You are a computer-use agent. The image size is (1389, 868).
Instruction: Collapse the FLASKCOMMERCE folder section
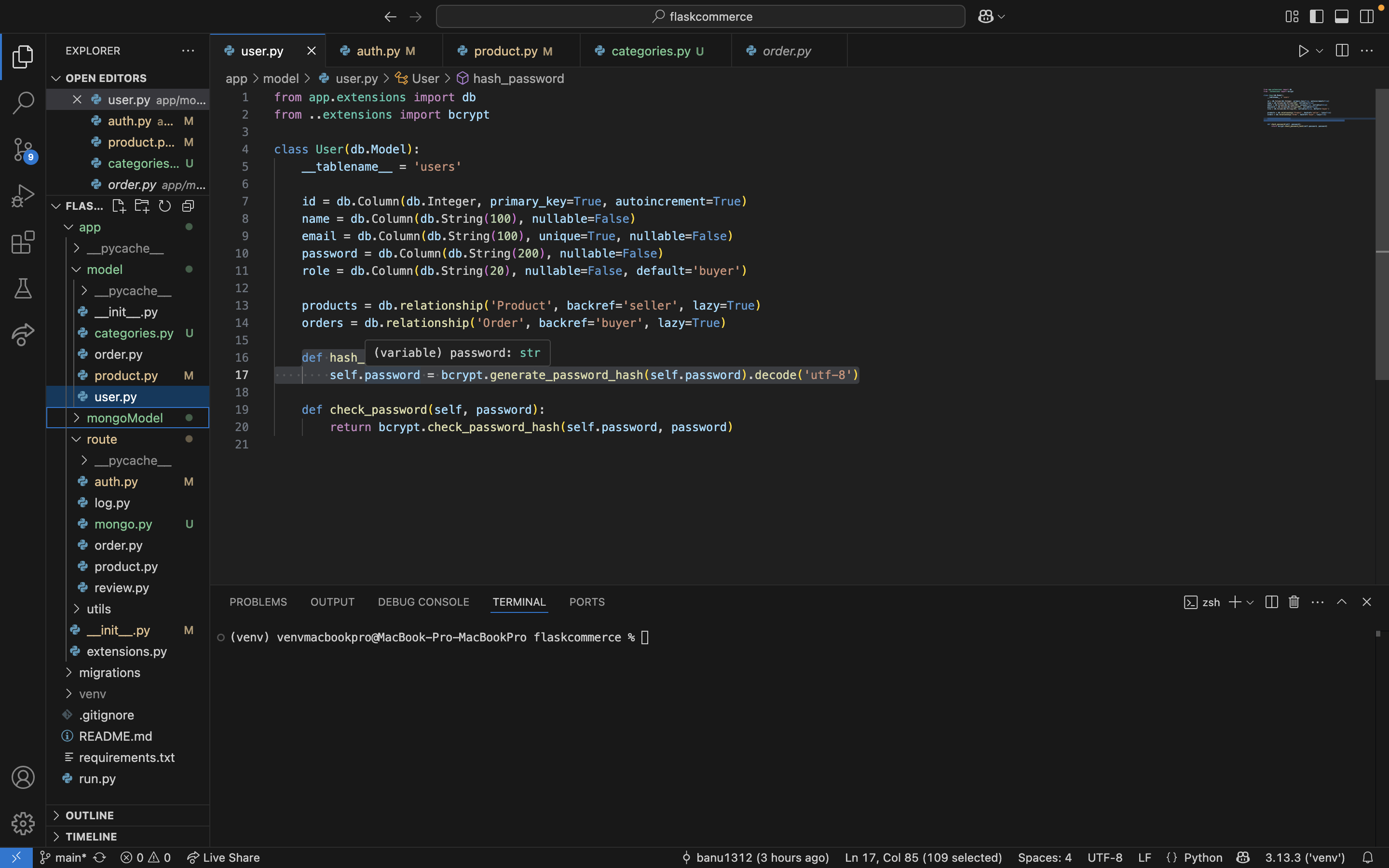pyautogui.click(x=55, y=206)
